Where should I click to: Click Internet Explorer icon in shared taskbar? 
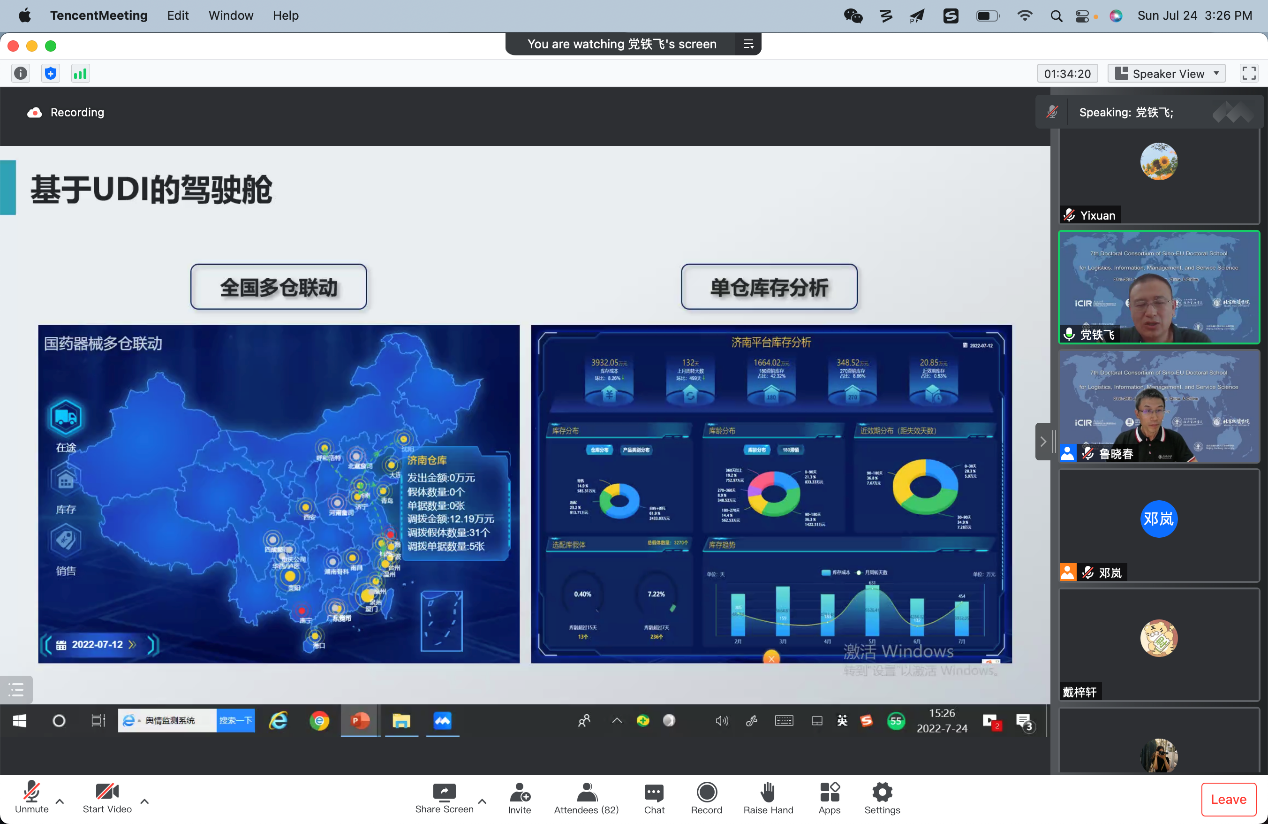coord(279,720)
